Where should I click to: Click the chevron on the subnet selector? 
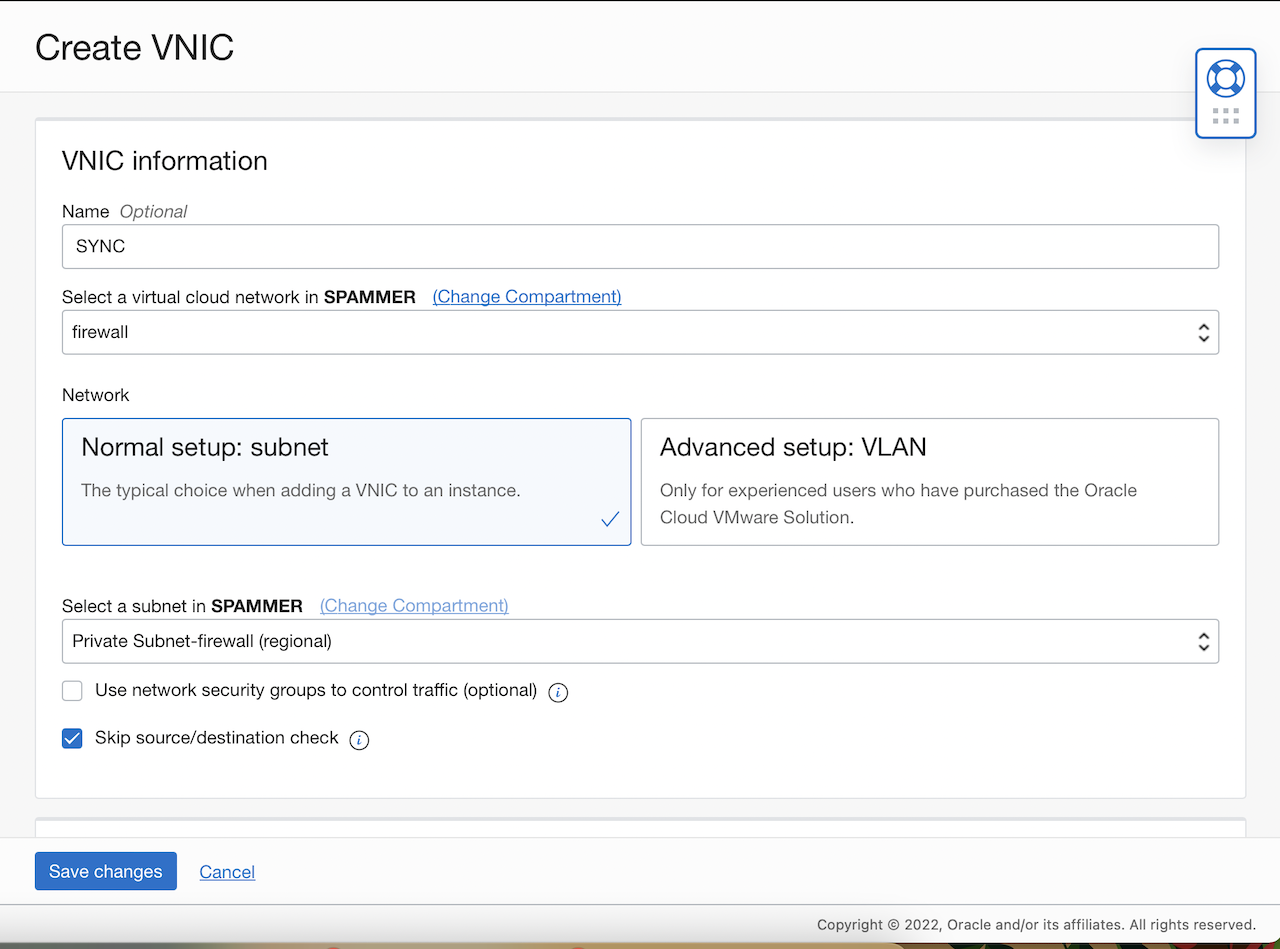[x=1203, y=641]
